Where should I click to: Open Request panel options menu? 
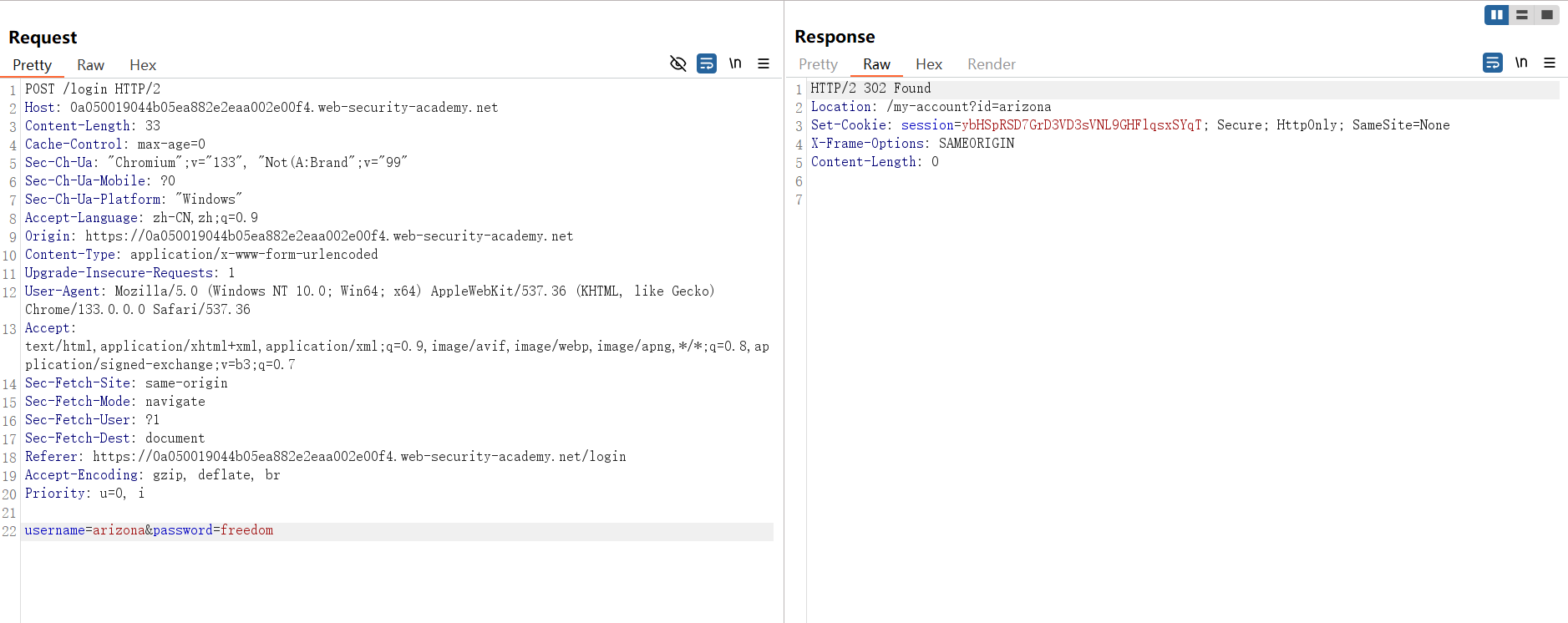pyautogui.click(x=764, y=63)
